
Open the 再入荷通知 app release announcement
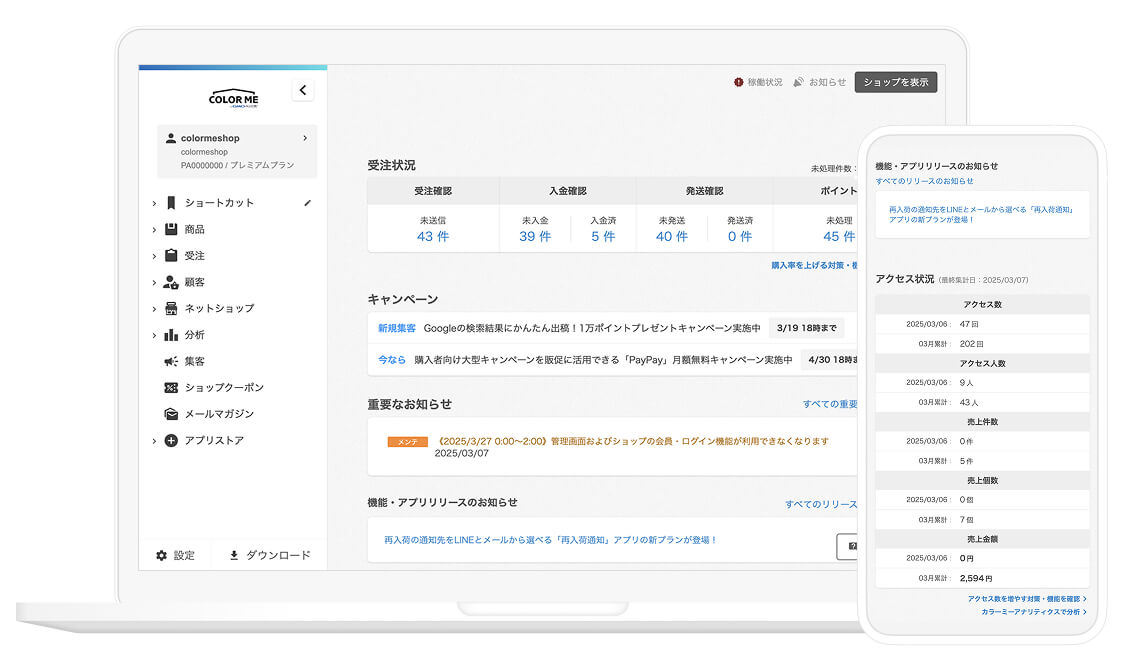(x=550, y=540)
